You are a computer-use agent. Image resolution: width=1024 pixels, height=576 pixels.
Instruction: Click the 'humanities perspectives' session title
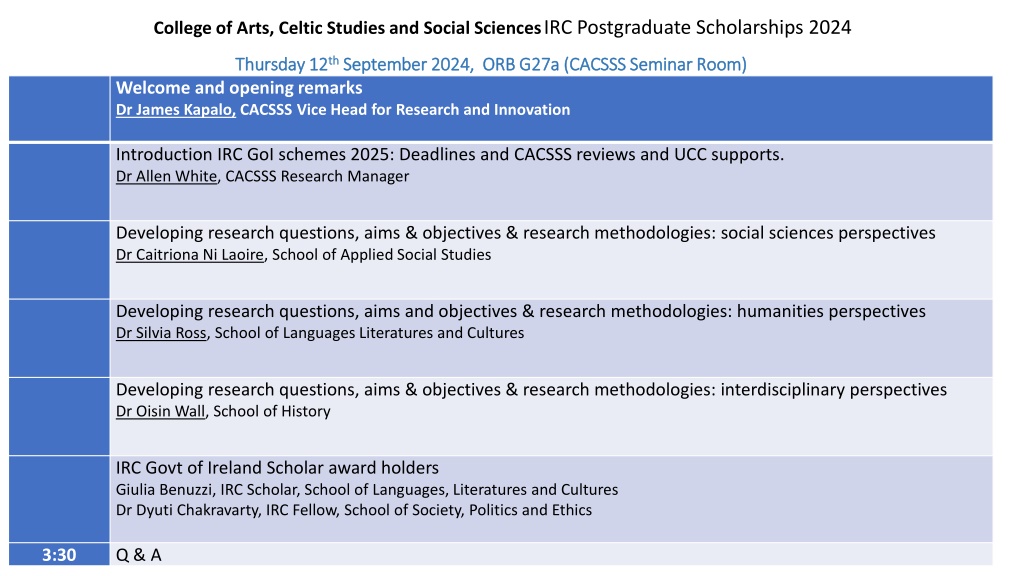pyautogui.click(x=520, y=312)
